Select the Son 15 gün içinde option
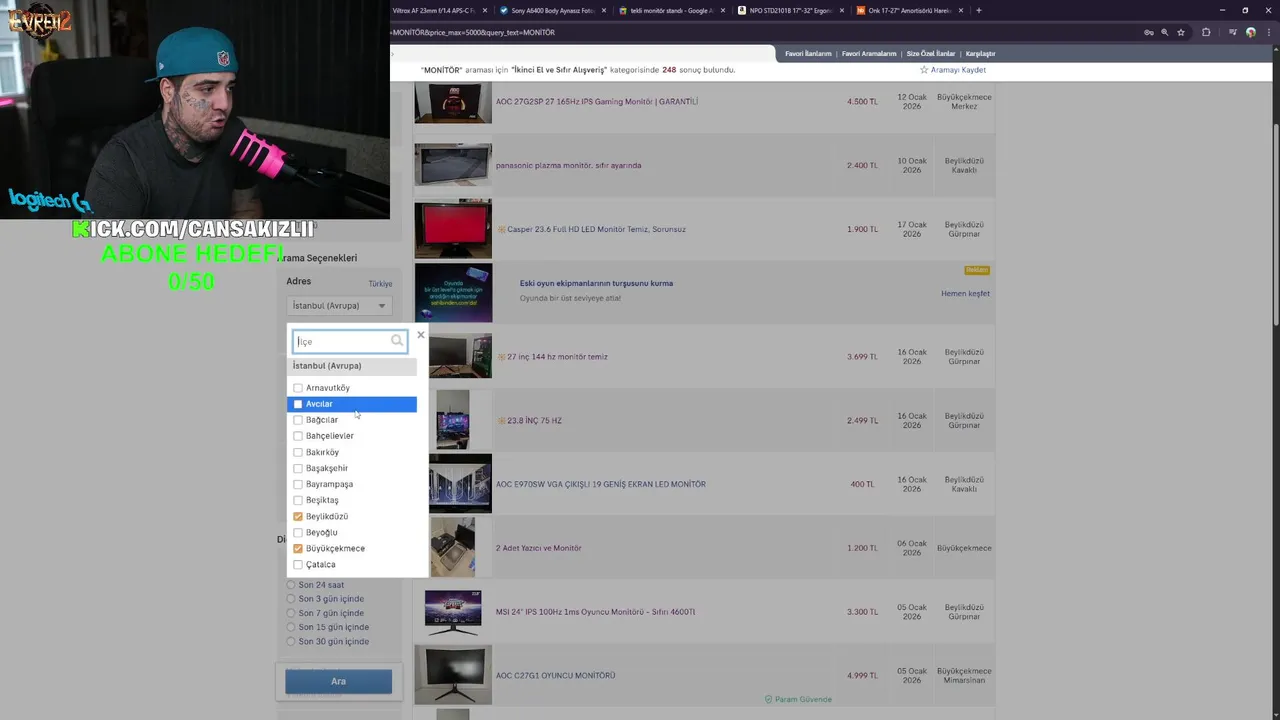 pos(291,627)
